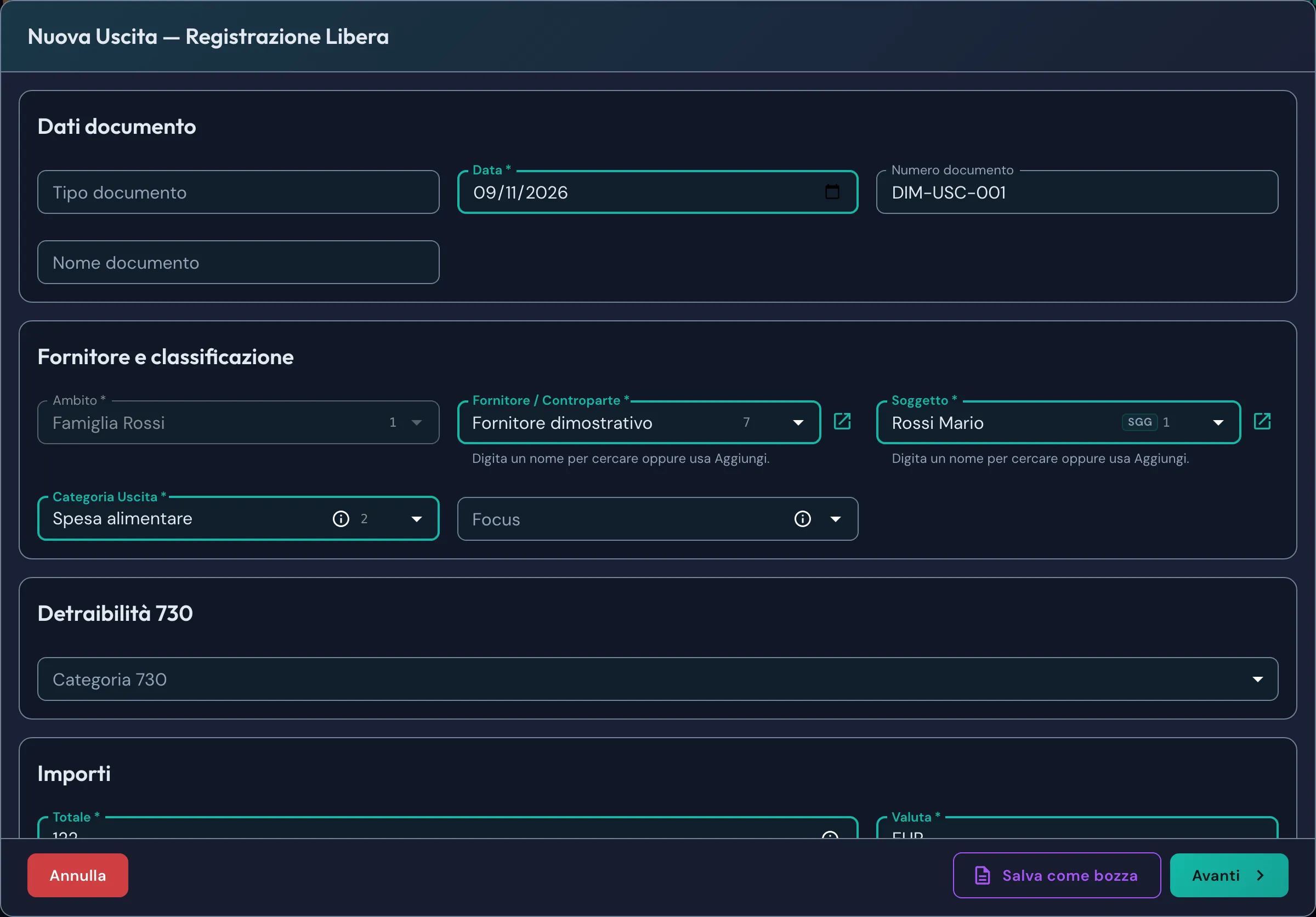Click the Spesa alimentare value
Image resolution: width=1316 pixels, height=917 pixels.
[x=122, y=519]
